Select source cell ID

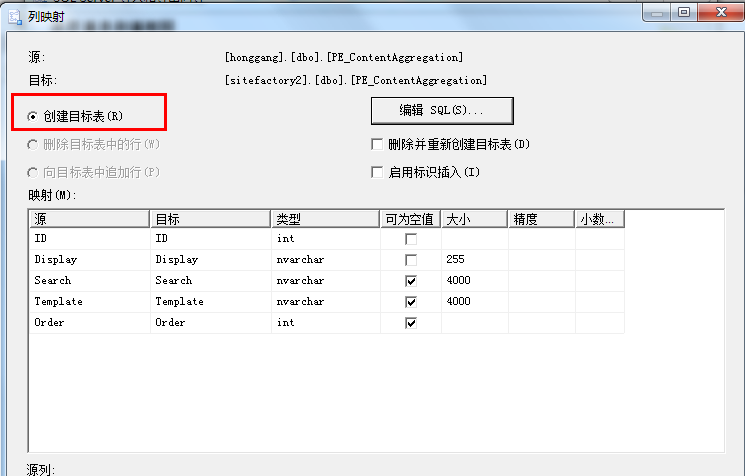89,239
